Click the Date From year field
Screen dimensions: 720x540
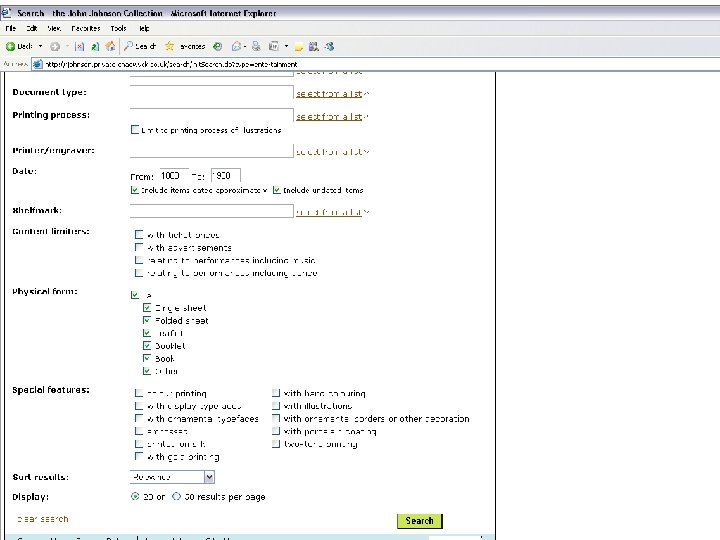pos(174,175)
